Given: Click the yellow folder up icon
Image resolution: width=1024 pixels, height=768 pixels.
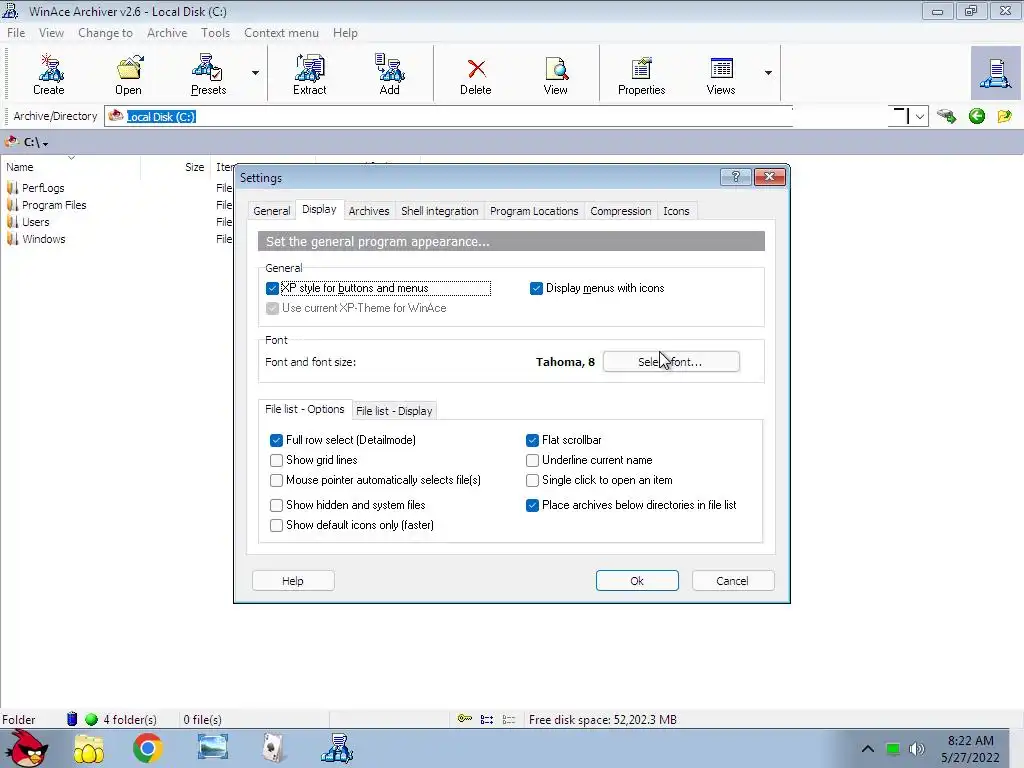Looking at the screenshot, I should (x=1004, y=116).
